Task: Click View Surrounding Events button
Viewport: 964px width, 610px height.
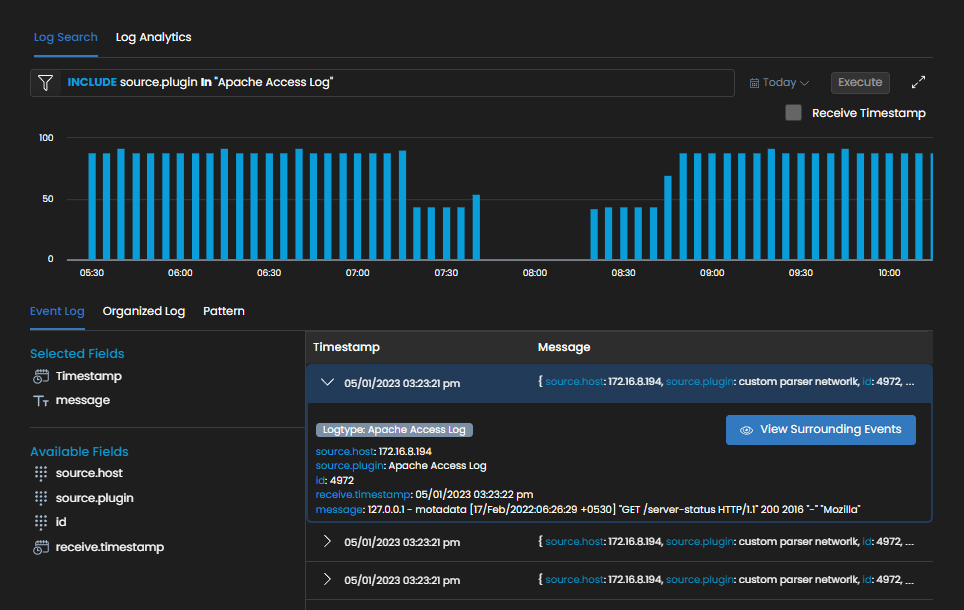Action: (820, 430)
